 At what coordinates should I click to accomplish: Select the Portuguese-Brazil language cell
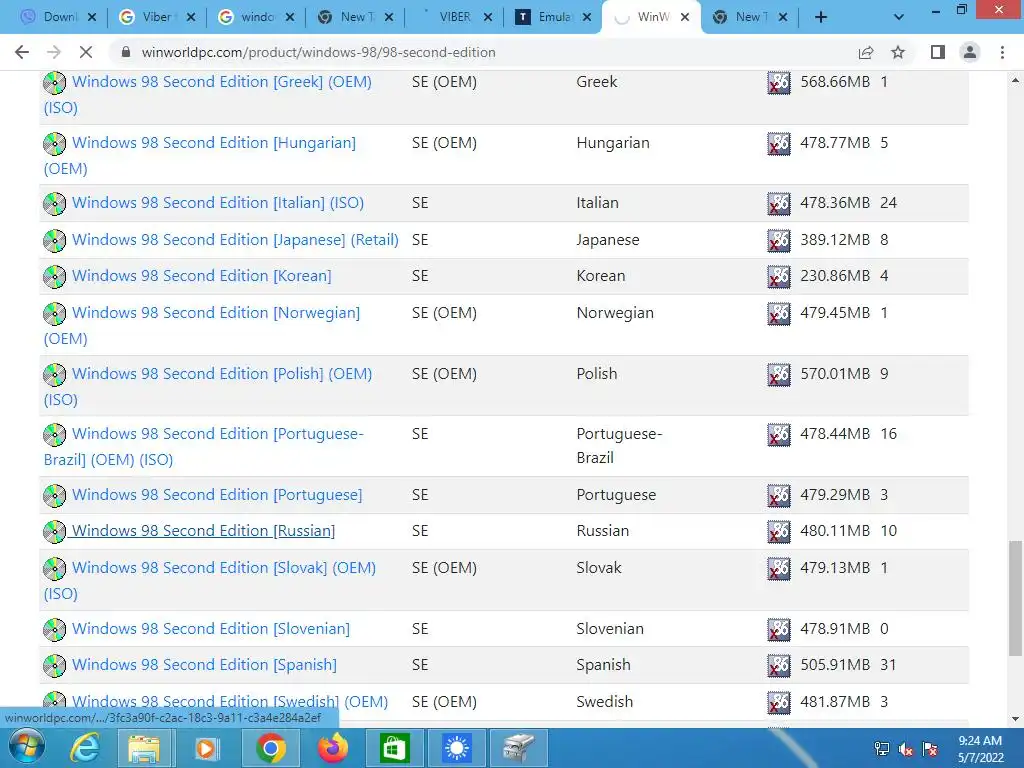[x=619, y=445]
